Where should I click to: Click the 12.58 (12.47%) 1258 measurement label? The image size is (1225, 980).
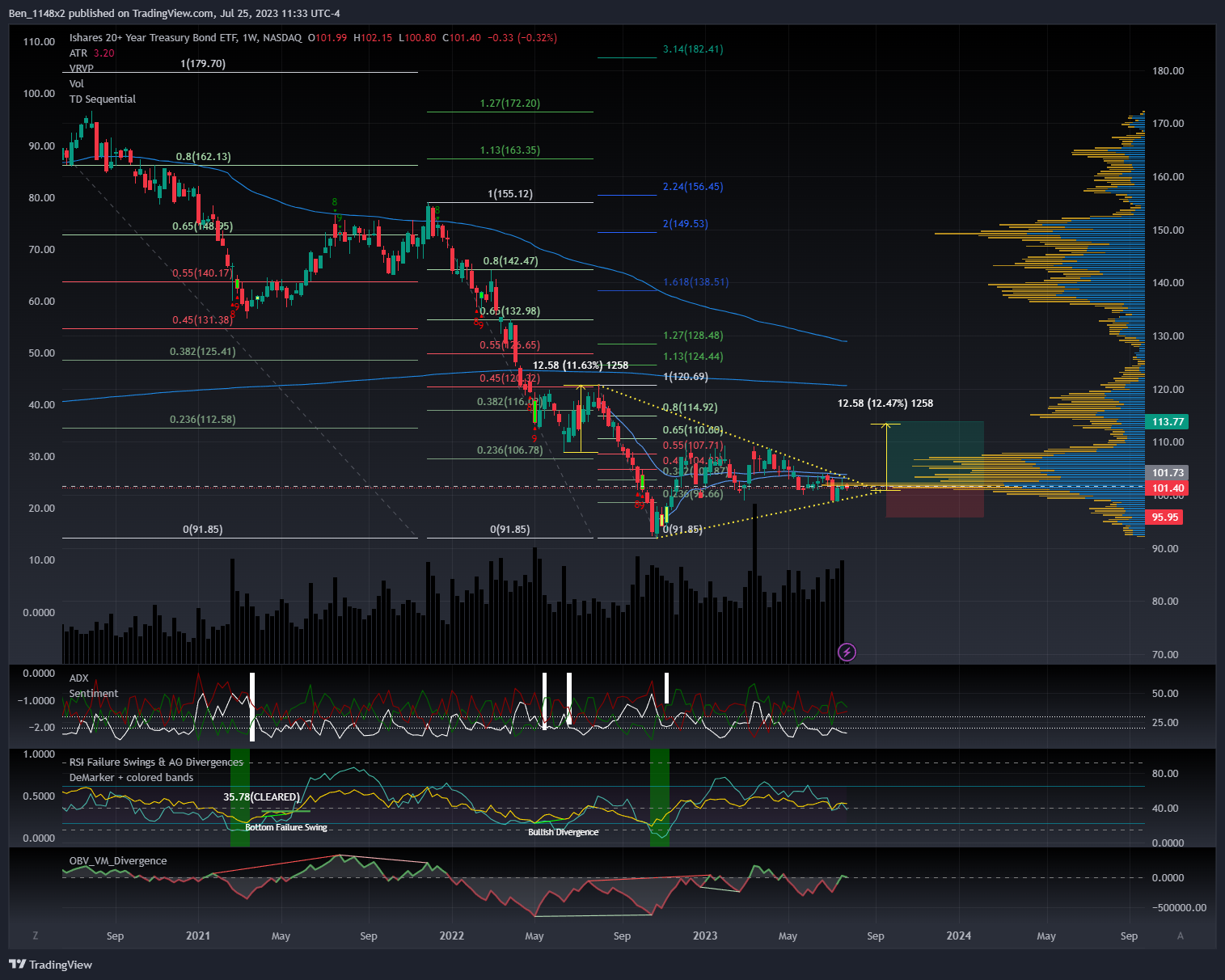coord(885,403)
